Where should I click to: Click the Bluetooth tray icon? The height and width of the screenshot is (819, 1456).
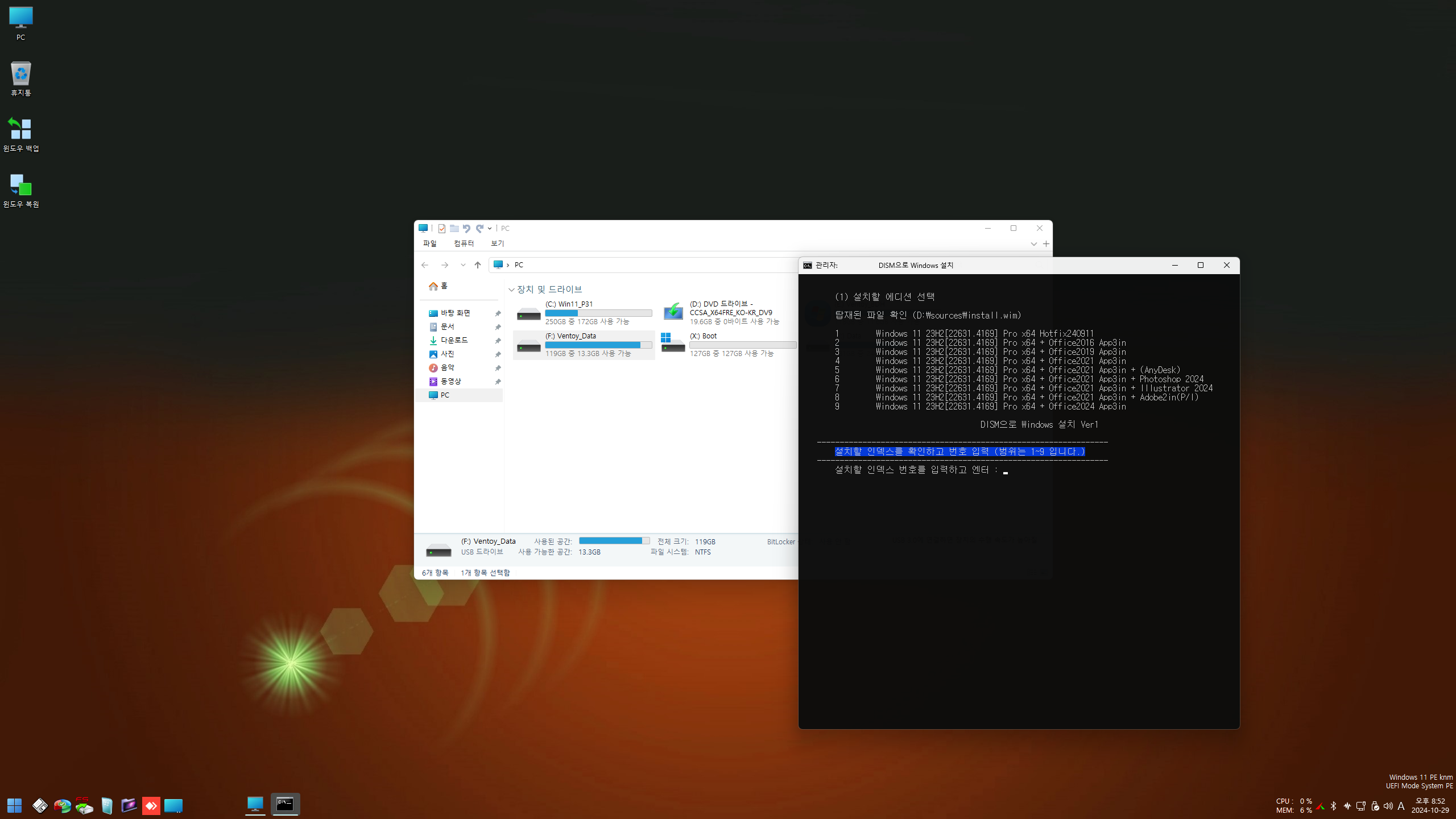[1334, 806]
